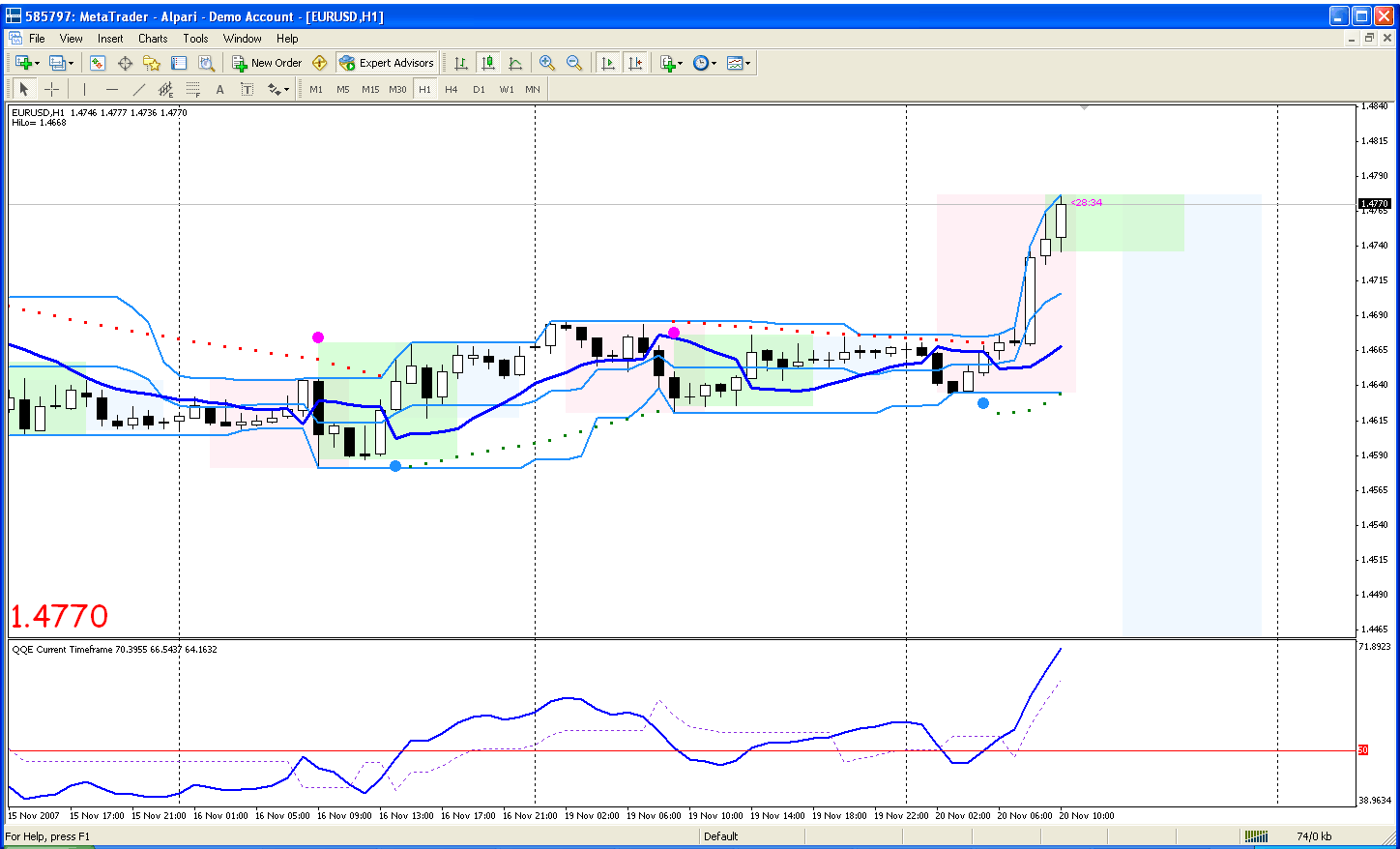Viewport: 1400px width, 849px height.
Task: Expand the profiles dropdown arrow
Action: click(x=71, y=63)
